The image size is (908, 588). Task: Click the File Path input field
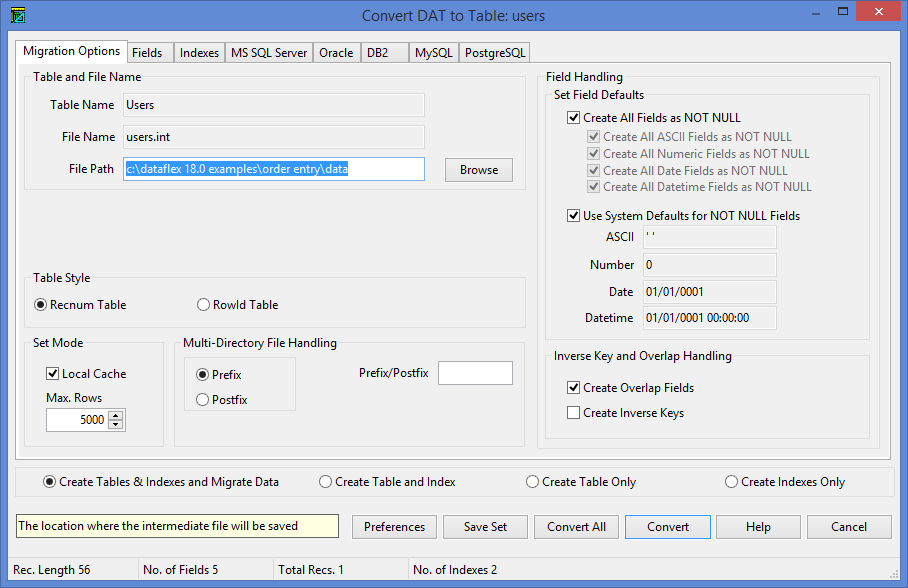(x=274, y=169)
